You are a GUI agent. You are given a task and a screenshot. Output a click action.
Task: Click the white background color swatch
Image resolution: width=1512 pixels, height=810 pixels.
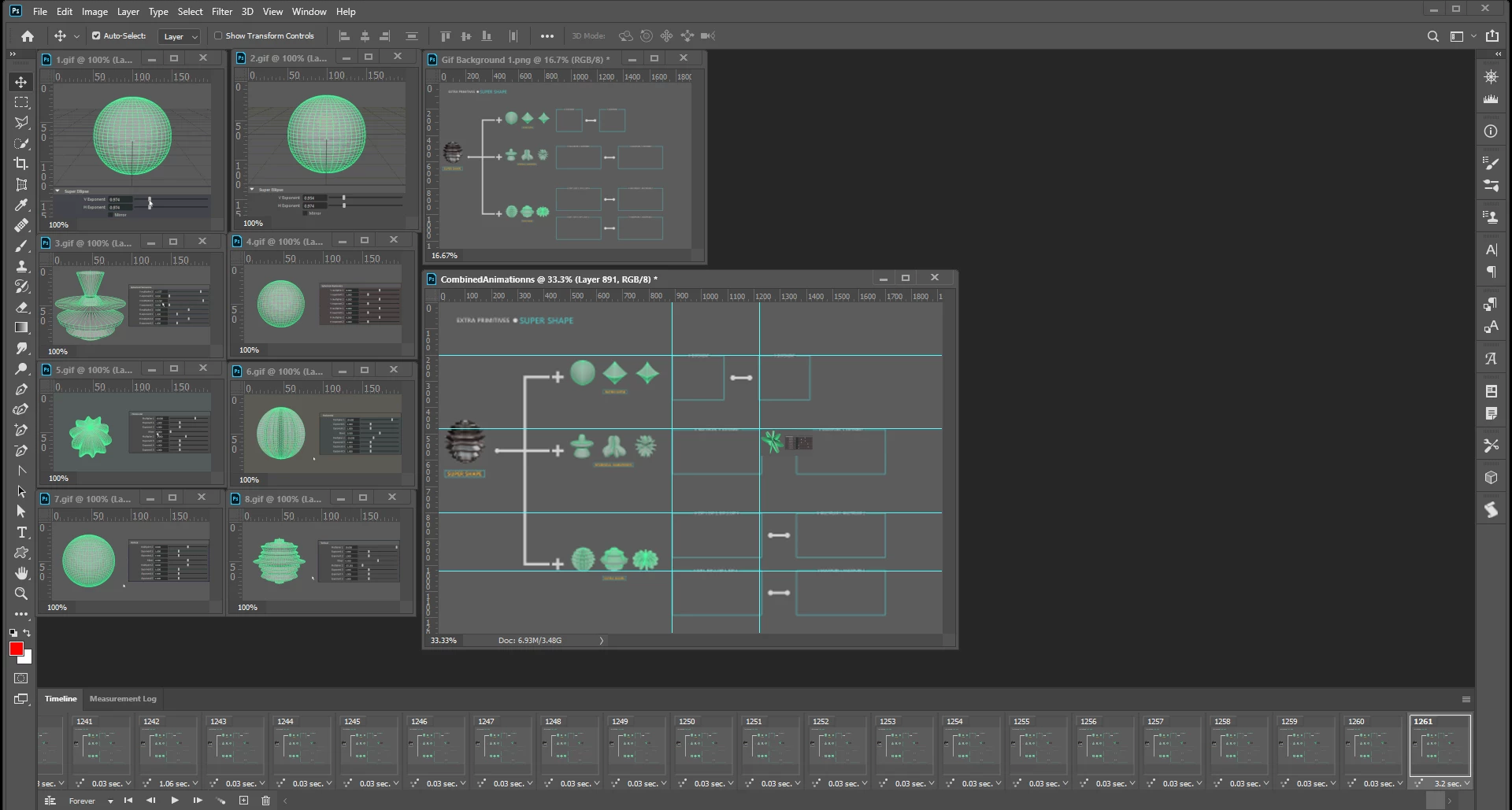(27, 658)
